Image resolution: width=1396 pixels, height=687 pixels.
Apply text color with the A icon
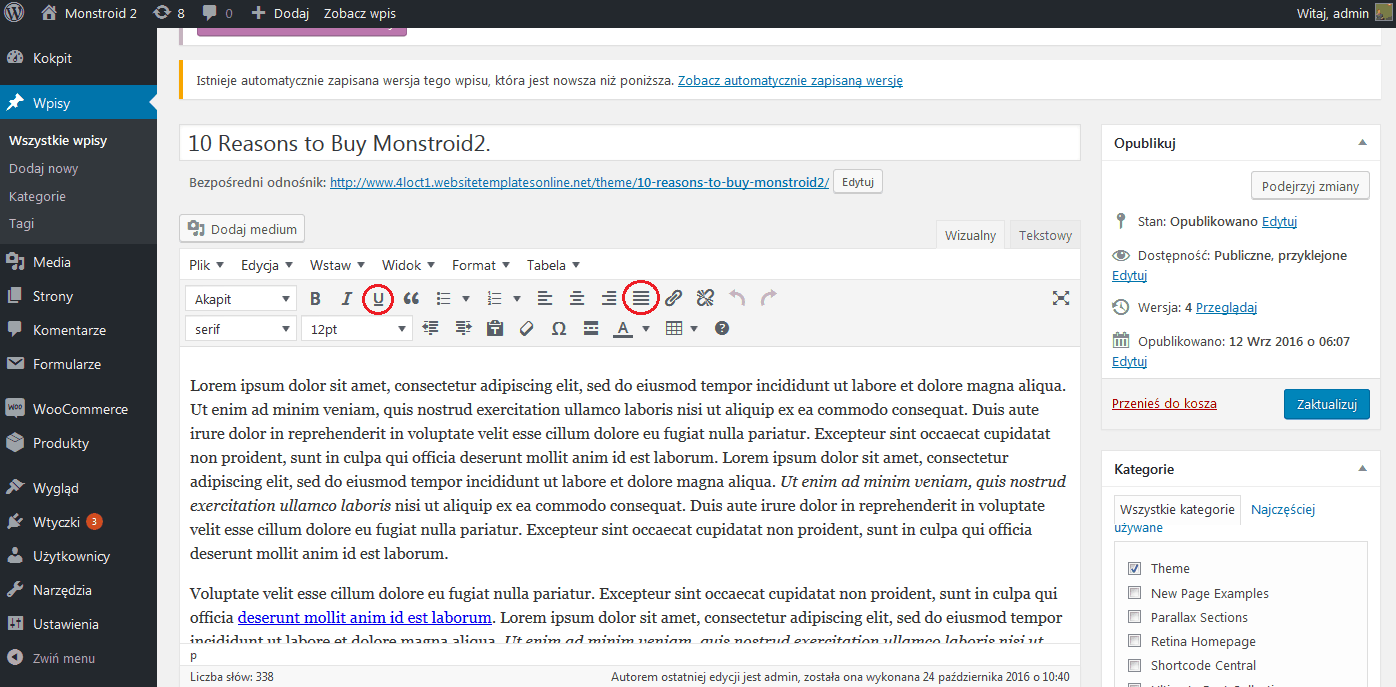pyautogui.click(x=623, y=328)
